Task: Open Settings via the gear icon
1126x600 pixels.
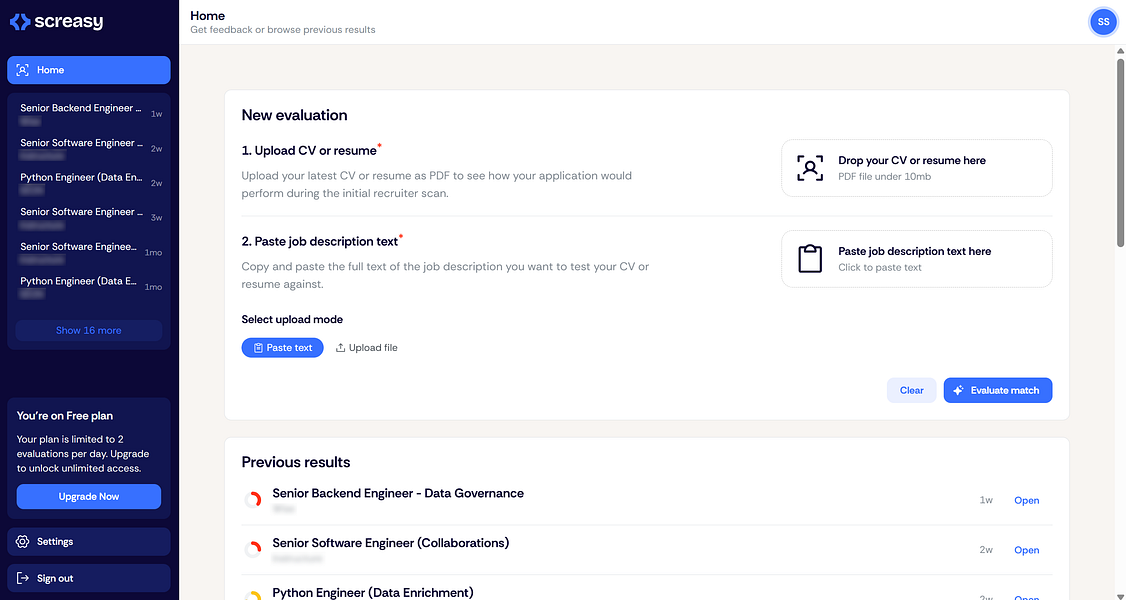Action: tap(23, 541)
